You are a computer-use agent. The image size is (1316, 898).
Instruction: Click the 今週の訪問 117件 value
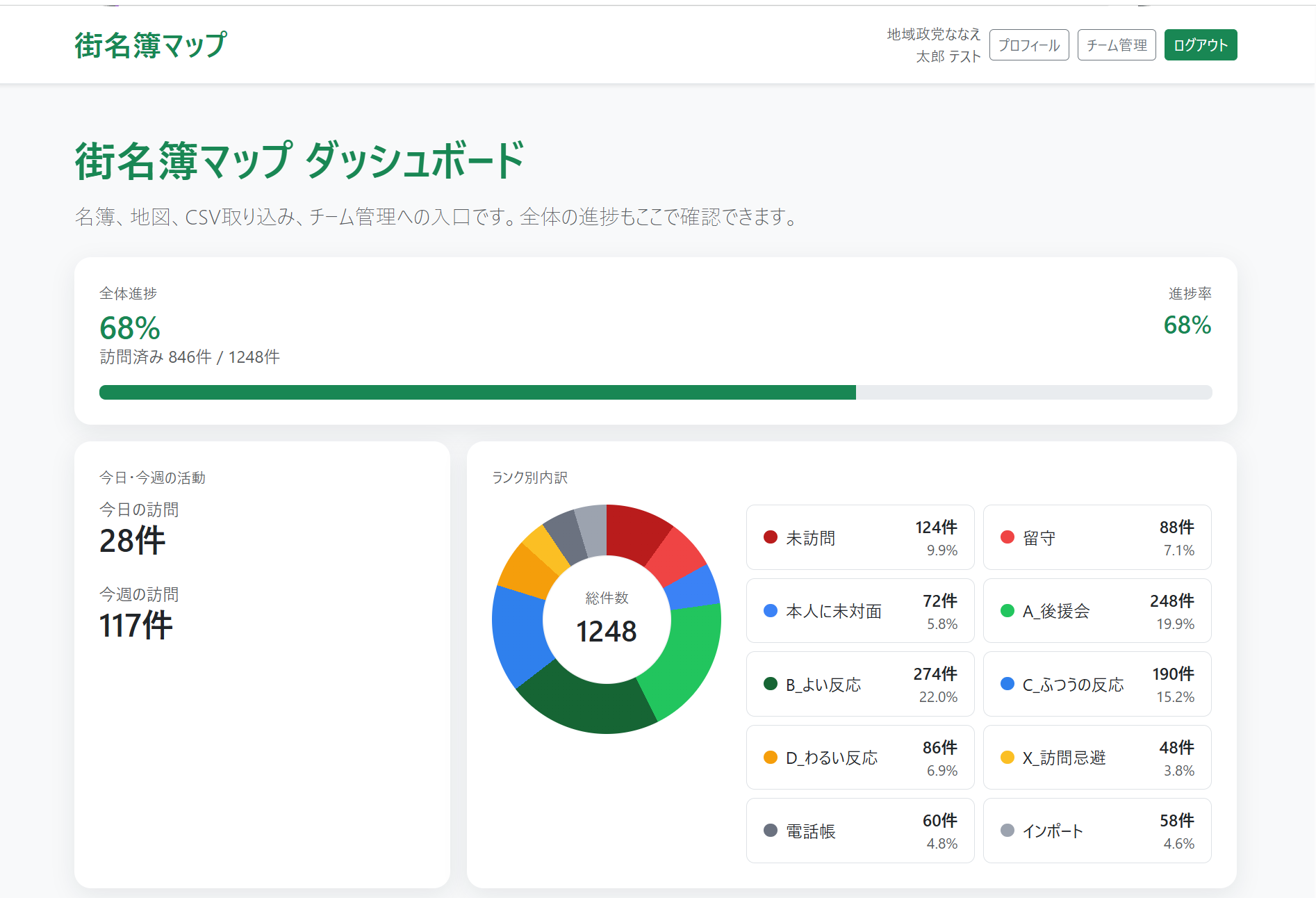pos(135,626)
